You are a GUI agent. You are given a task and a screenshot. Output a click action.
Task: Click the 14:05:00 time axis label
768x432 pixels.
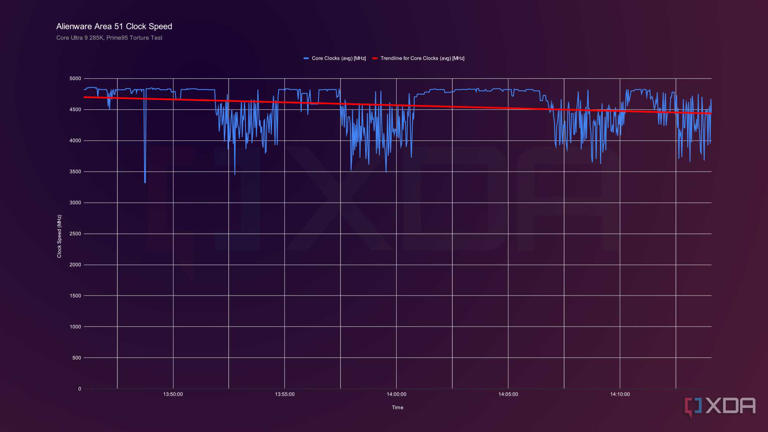(x=508, y=394)
